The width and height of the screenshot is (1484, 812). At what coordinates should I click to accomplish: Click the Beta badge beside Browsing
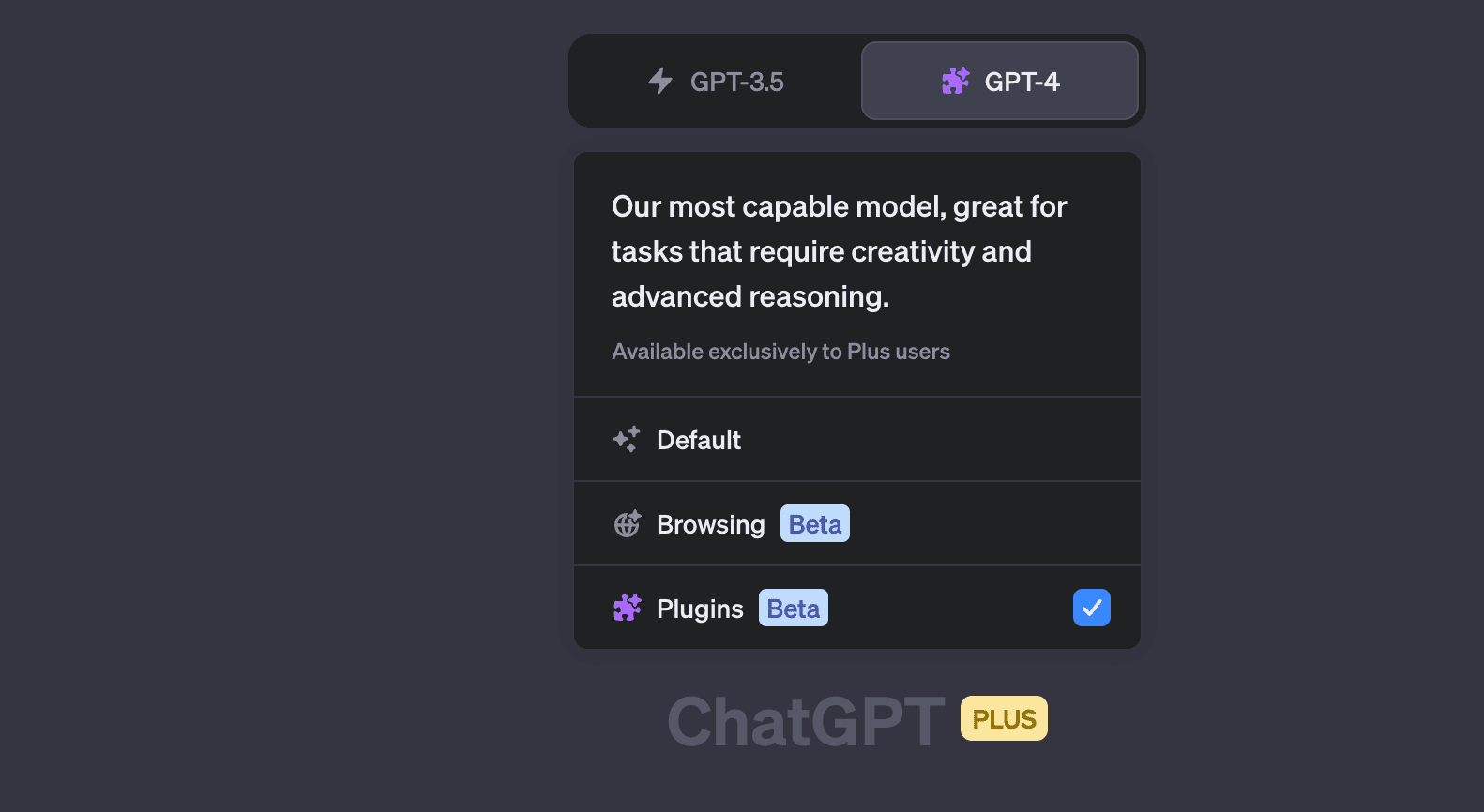[815, 523]
